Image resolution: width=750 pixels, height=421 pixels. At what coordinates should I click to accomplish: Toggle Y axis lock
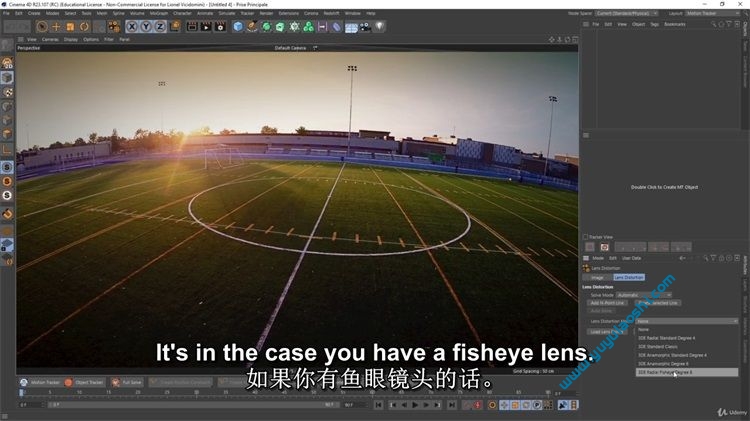146,27
